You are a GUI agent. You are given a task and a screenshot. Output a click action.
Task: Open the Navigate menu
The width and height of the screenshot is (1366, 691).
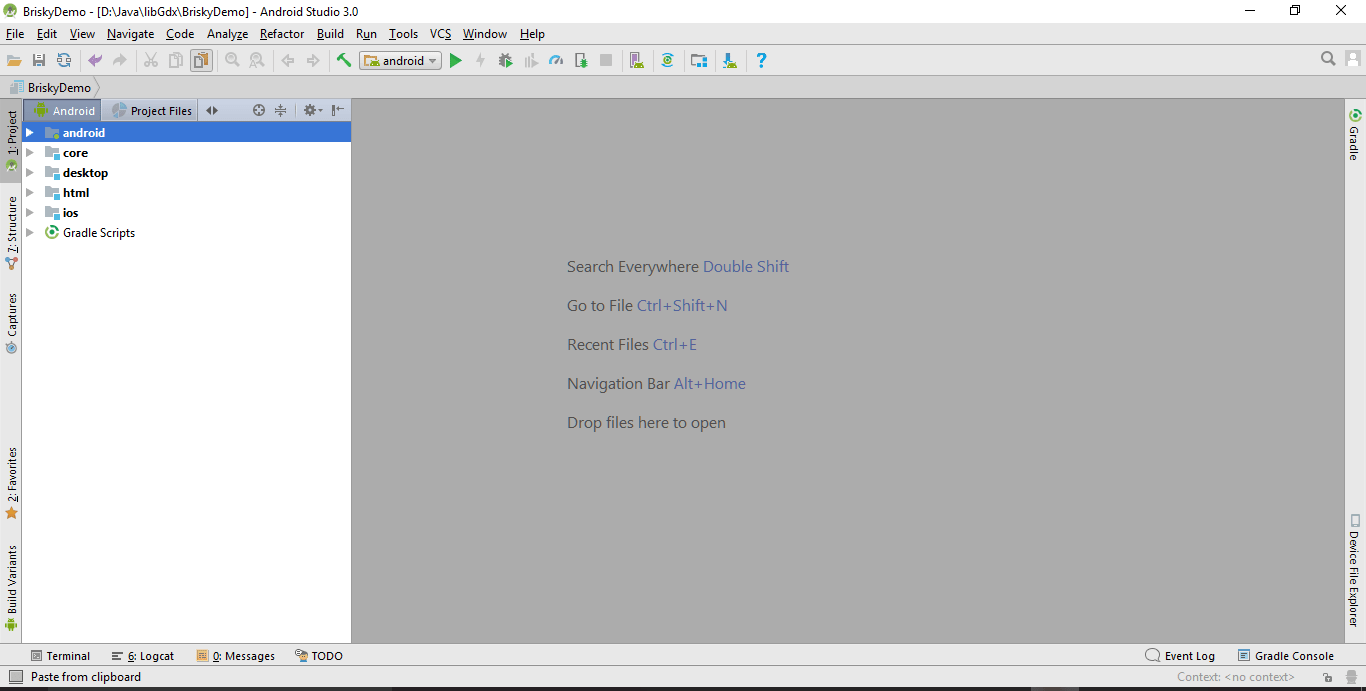[131, 34]
